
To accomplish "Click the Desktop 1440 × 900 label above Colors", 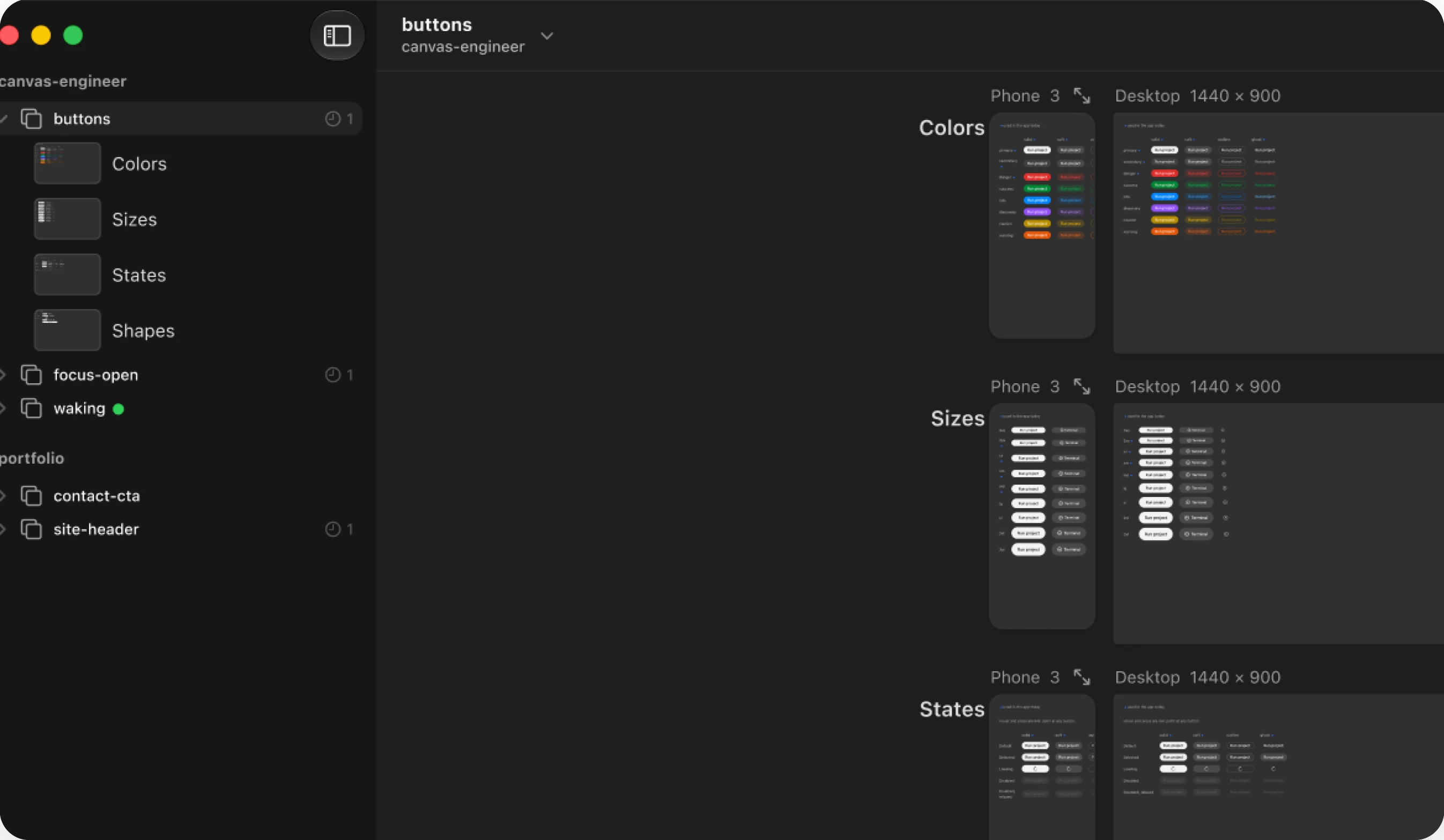I will click(1197, 96).
